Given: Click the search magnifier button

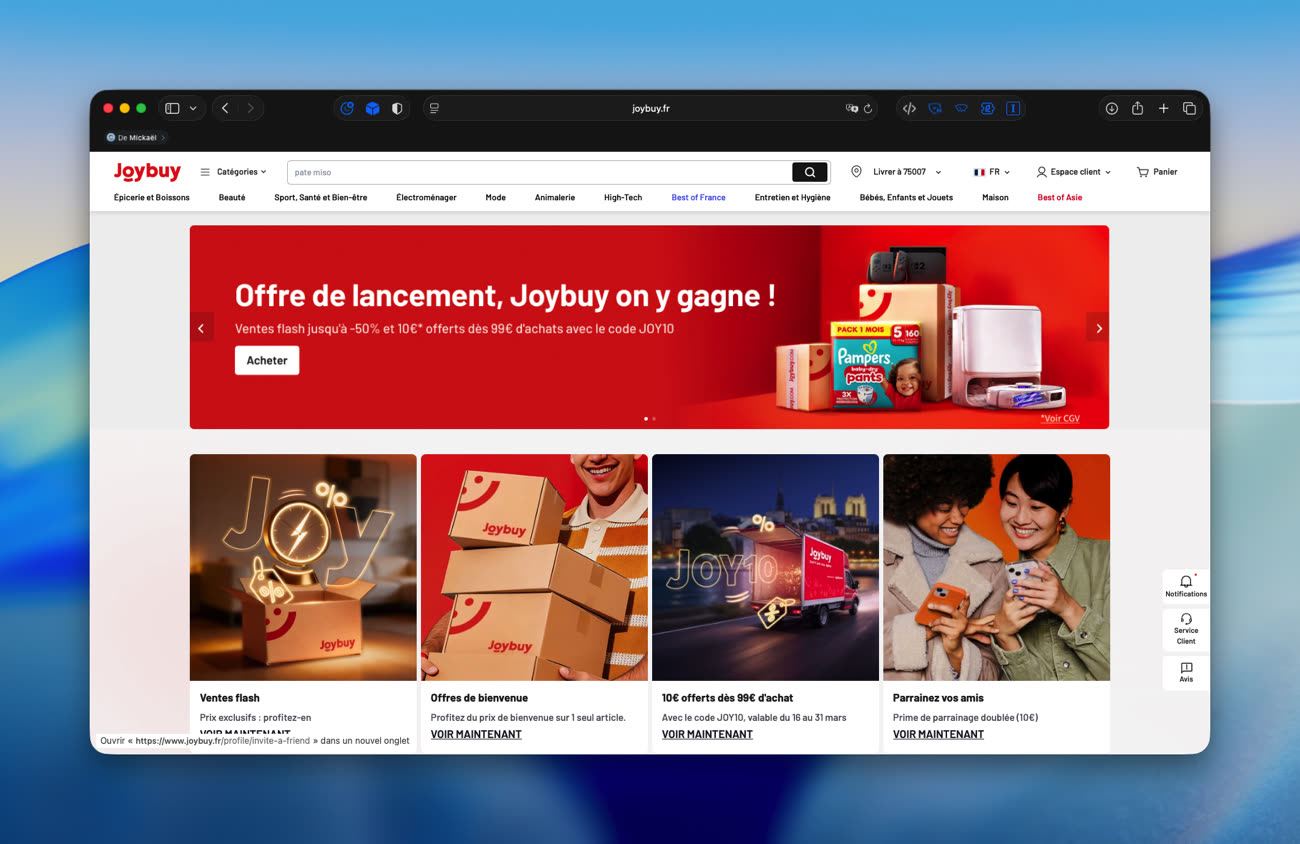Looking at the screenshot, I should coord(809,172).
